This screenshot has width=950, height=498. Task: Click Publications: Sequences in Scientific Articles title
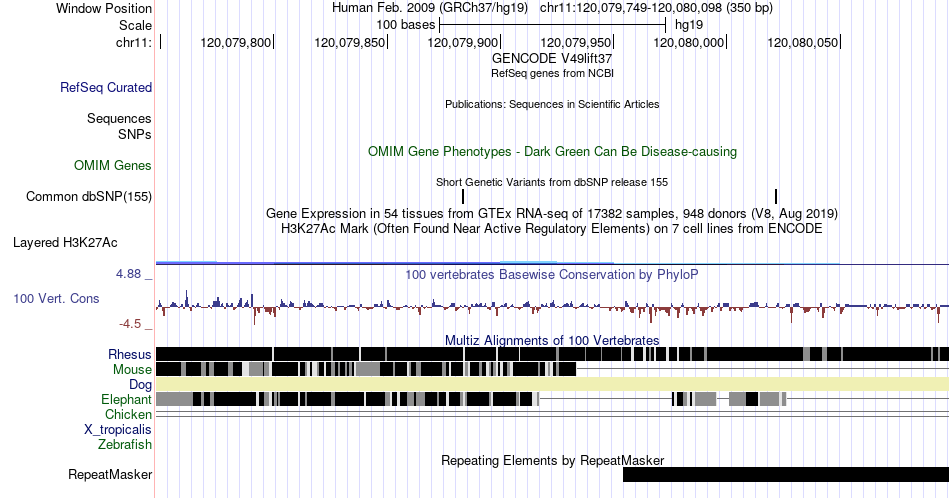(x=552, y=104)
